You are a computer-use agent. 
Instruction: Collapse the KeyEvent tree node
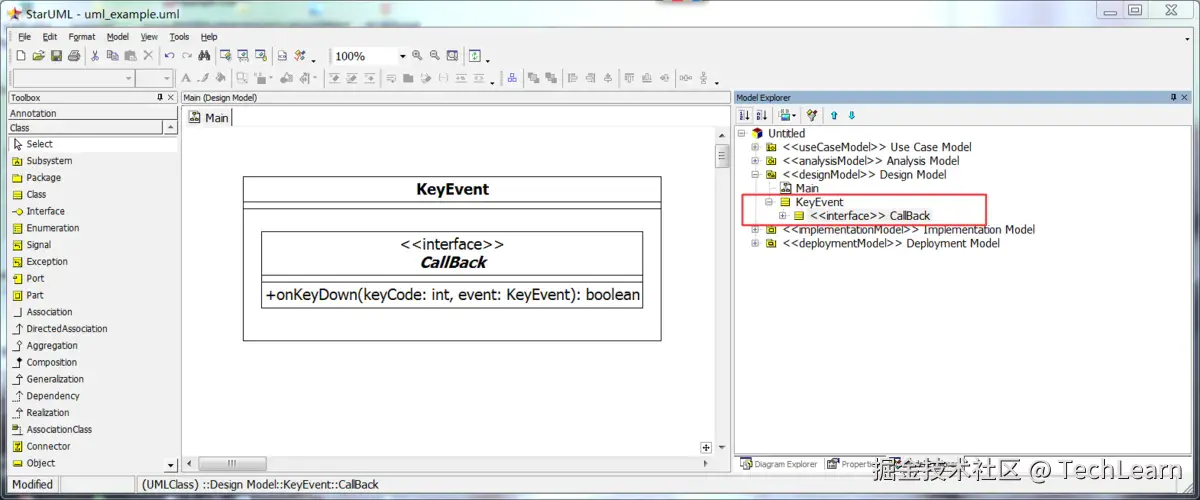(770, 202)
